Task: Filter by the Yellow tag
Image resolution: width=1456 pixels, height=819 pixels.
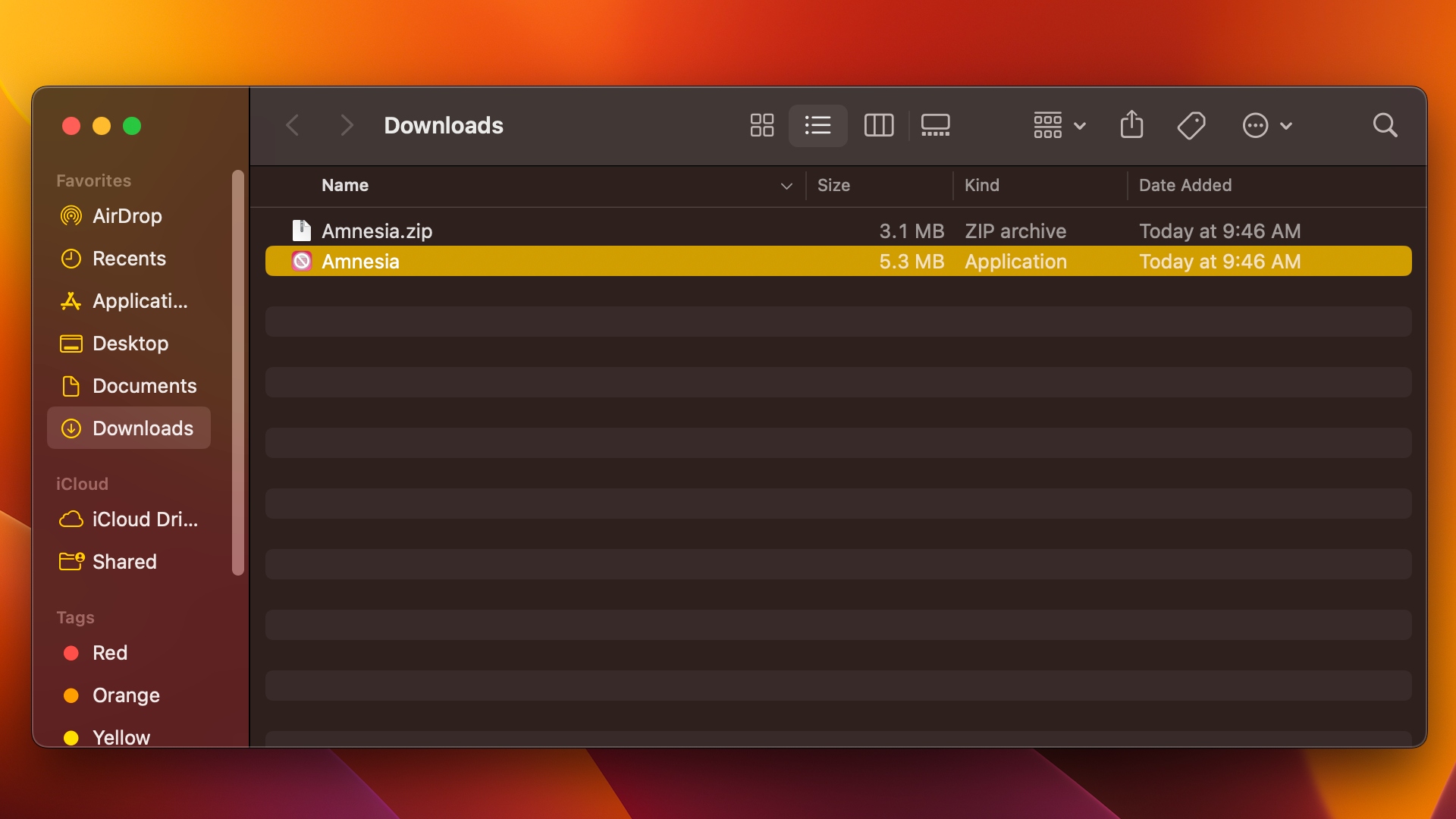Action: point(129,737)
